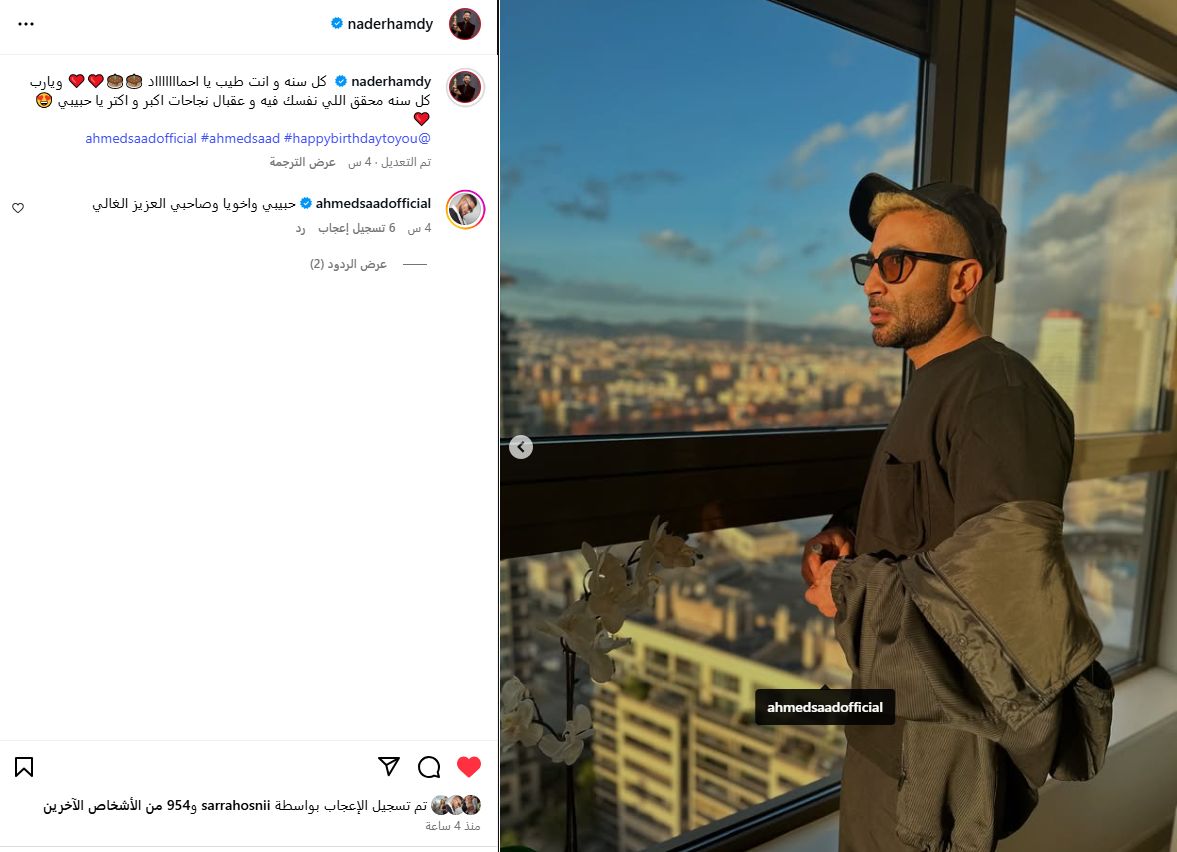
Task: Reply to ahmedsaadofficial's comment
Action: click(300, 228)
